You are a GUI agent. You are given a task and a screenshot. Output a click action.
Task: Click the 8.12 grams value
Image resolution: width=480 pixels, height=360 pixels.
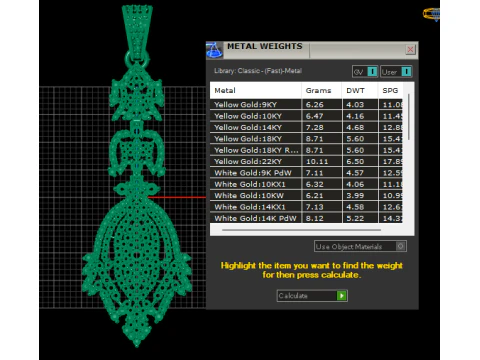tap(315, 218)
